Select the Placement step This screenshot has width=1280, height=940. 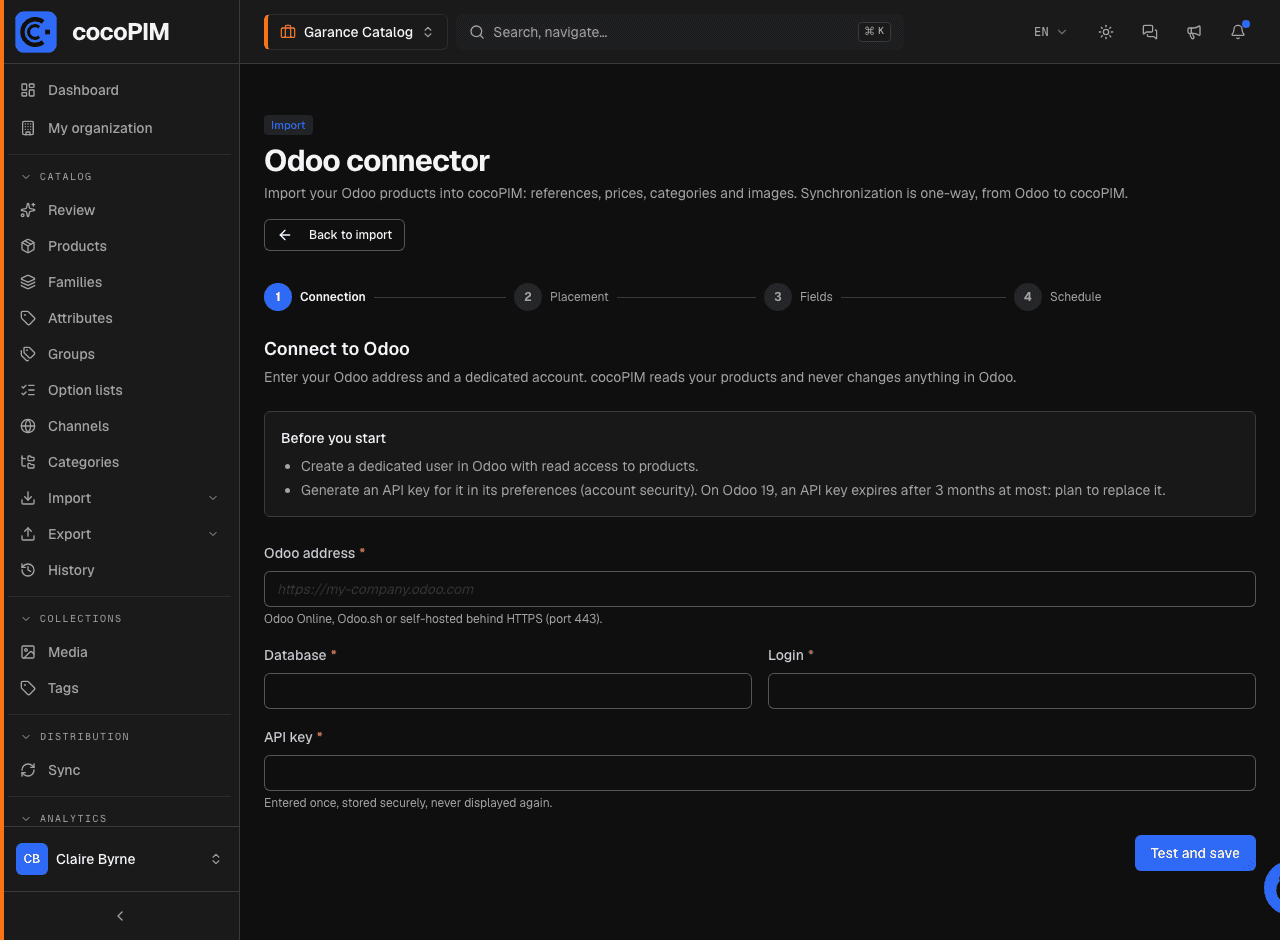[562, 297]
